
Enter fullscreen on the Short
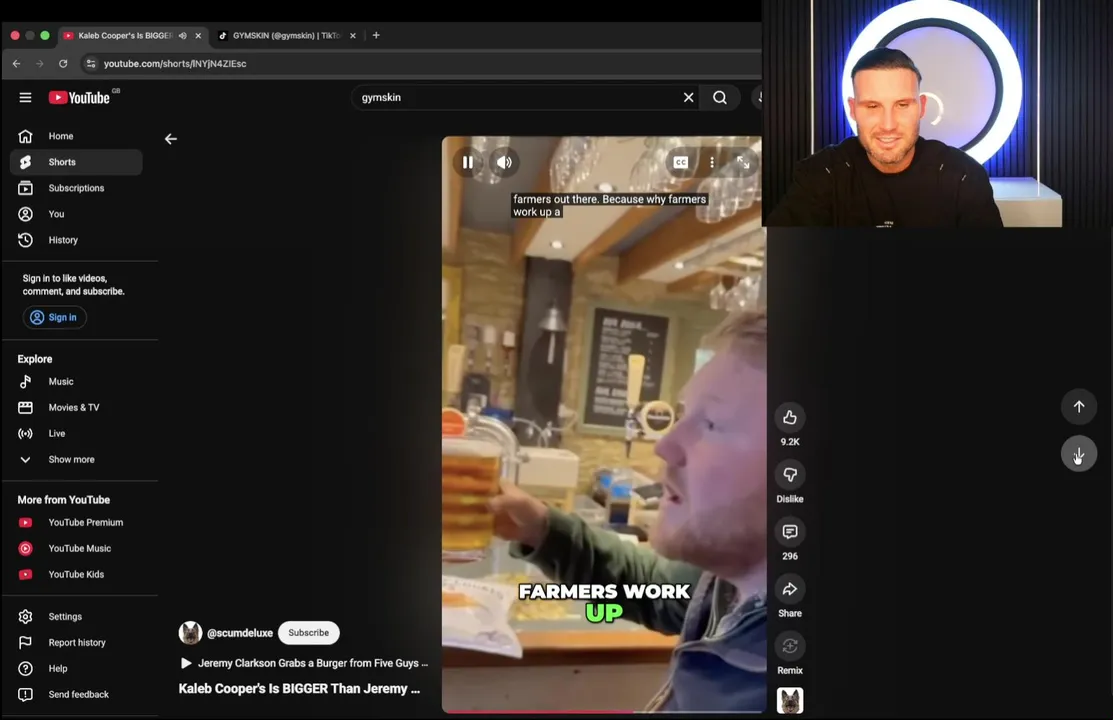(x=743, y=162)
